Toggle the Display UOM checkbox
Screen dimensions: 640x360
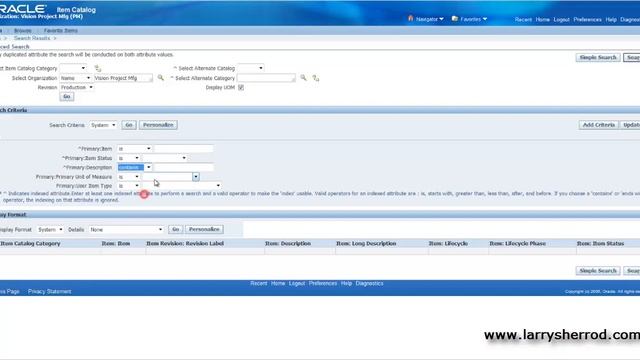coord(241,87)
